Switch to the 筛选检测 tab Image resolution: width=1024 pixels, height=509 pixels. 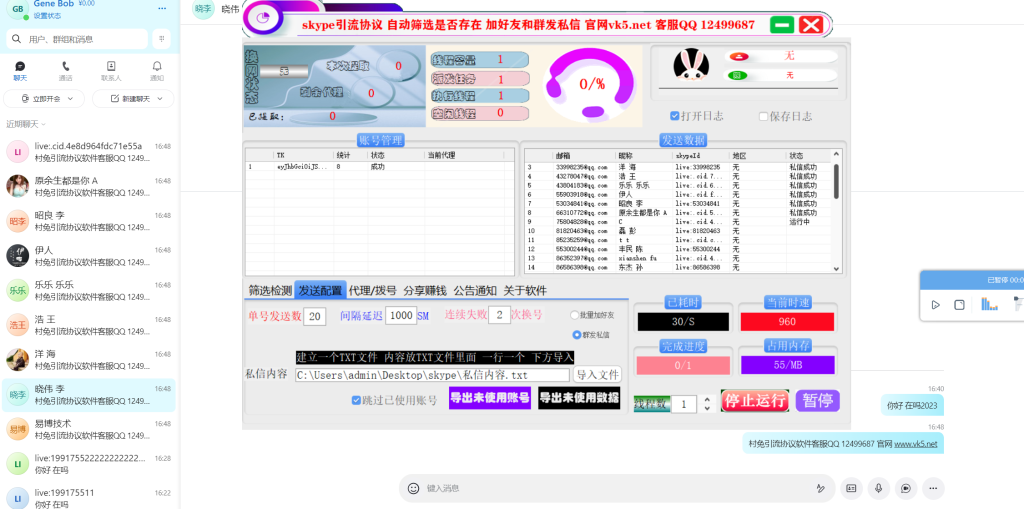click(270, 291)
